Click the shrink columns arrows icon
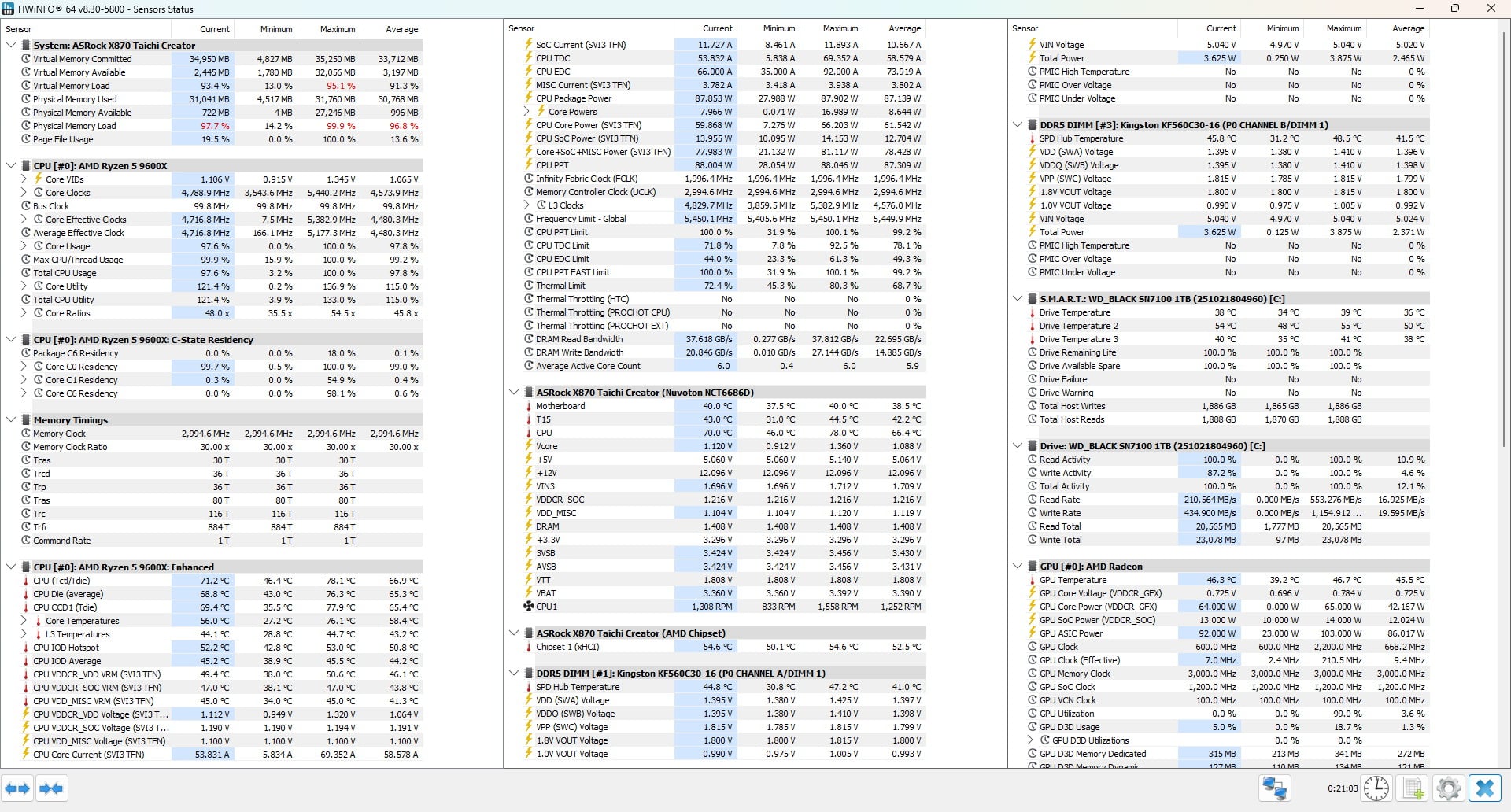Image resolution: width=1511 pixels, height=812 pixels. click(x=51, y=788)
